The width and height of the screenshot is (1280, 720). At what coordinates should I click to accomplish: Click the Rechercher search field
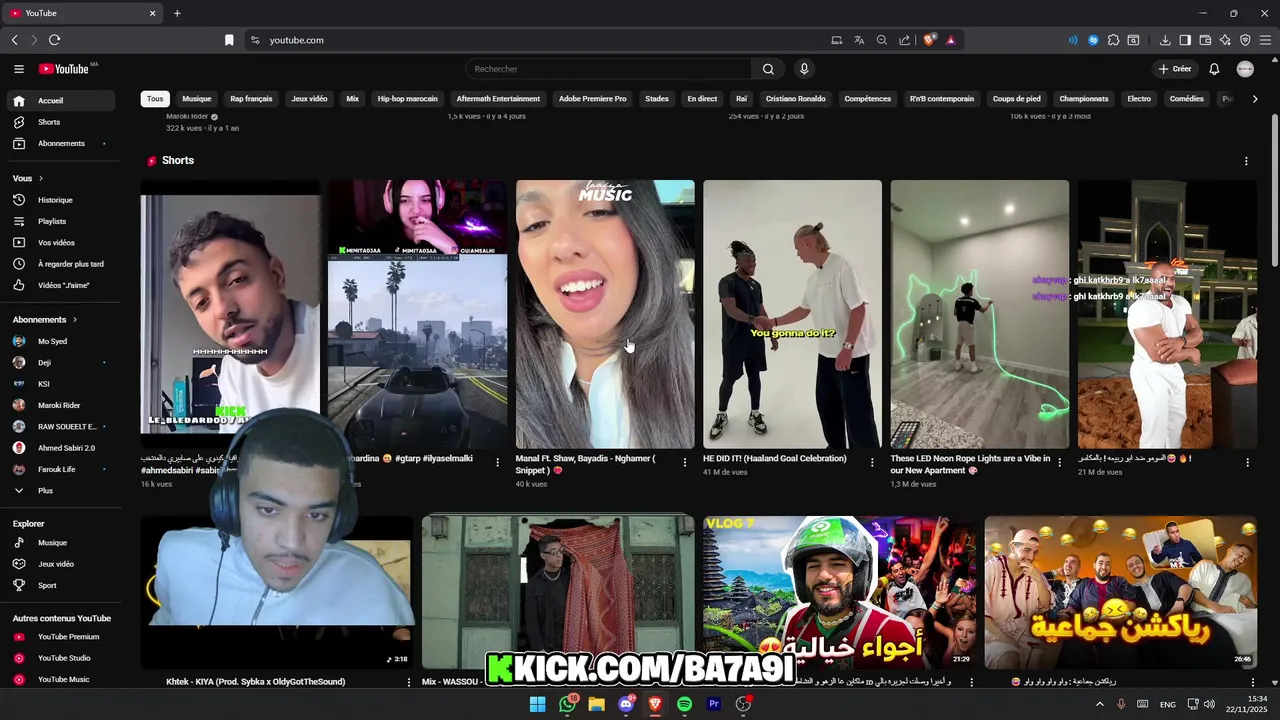[608, 69]
